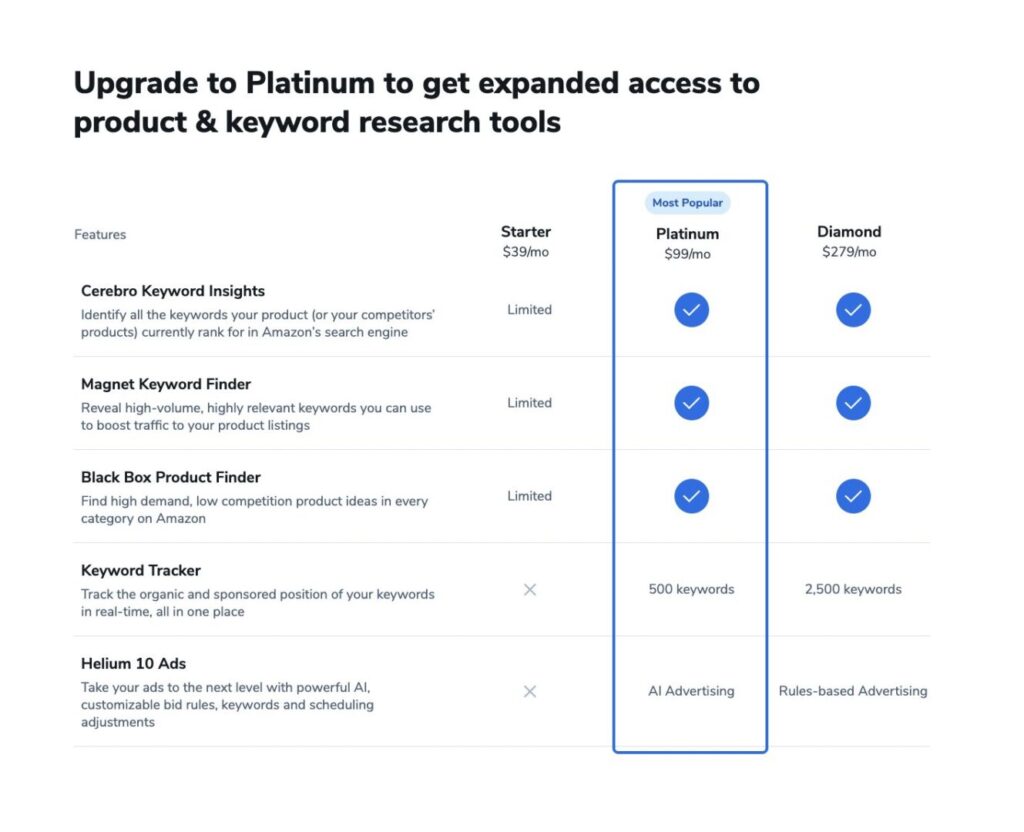Viewport: 1024px width, 832px height.
Task: Click the 500 keywords Platinum cell
Action: pyautogui.click(x=691, y=589)
